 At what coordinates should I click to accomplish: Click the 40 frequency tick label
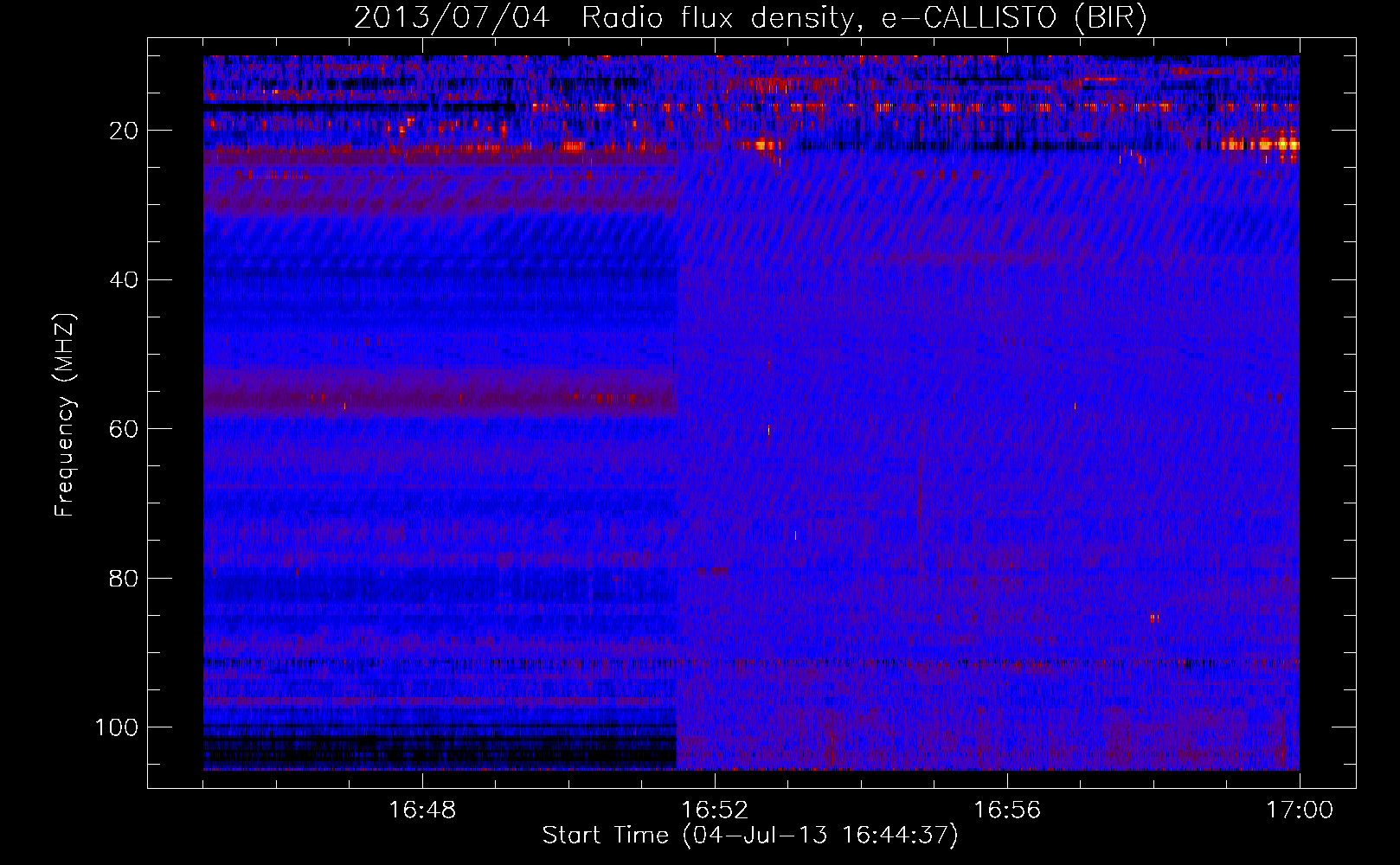[125, 280]
